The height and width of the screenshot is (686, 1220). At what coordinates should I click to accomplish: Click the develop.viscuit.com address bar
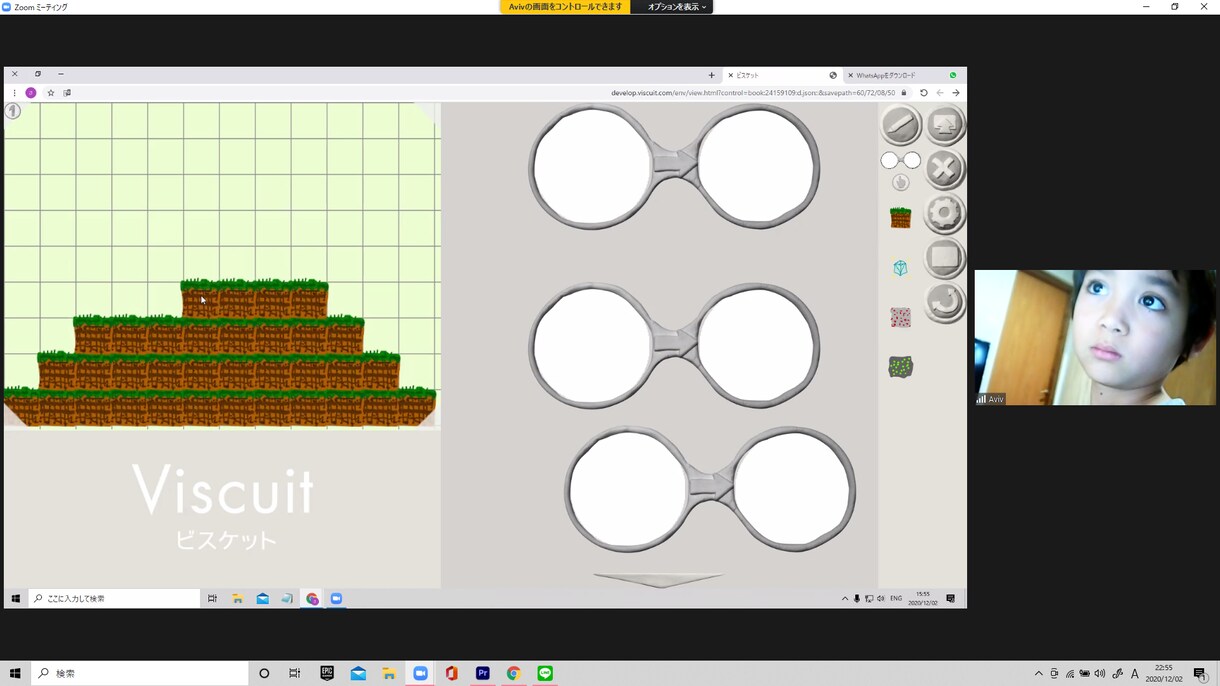point(753,93)
